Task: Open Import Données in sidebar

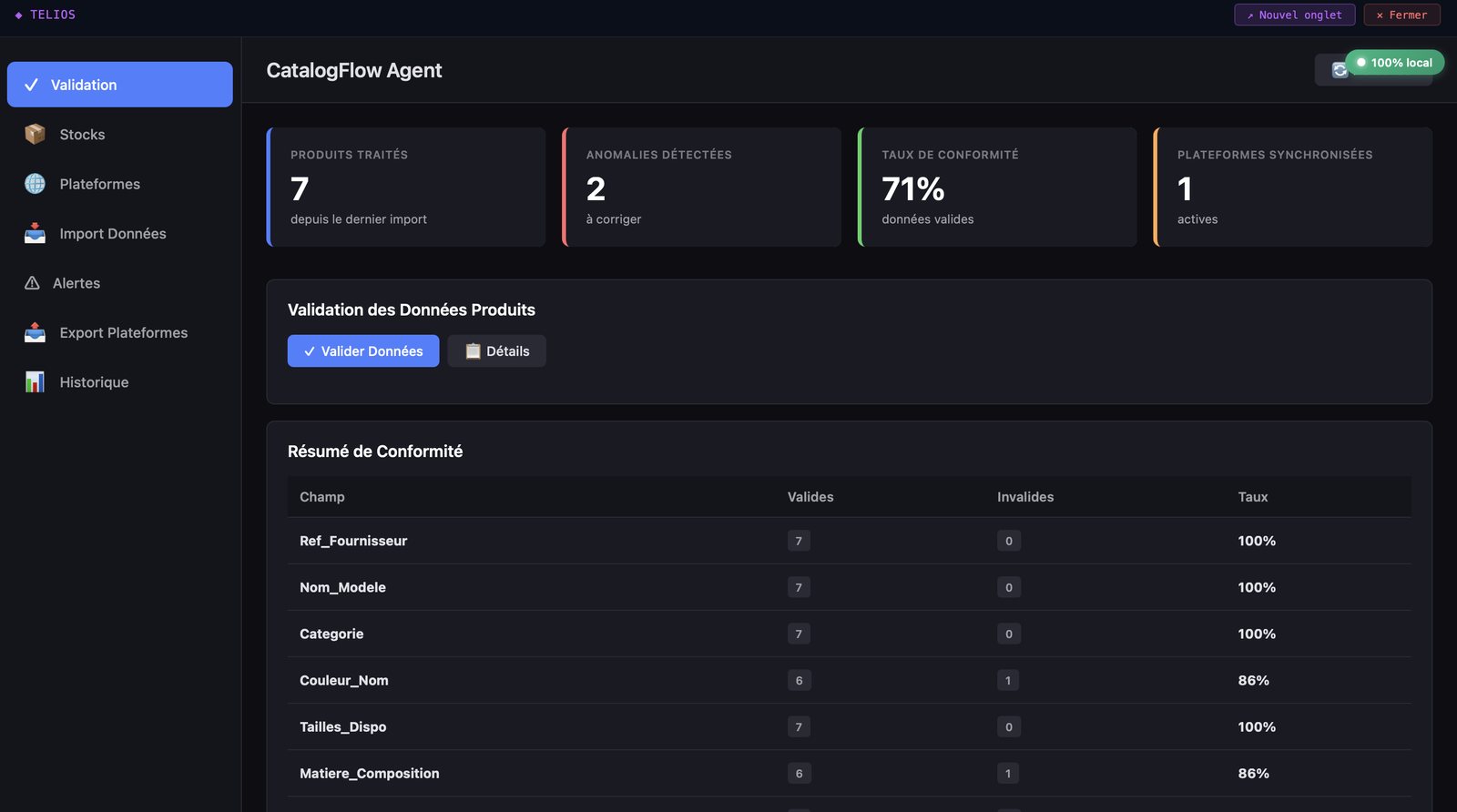Action: [x=120, y=233]
